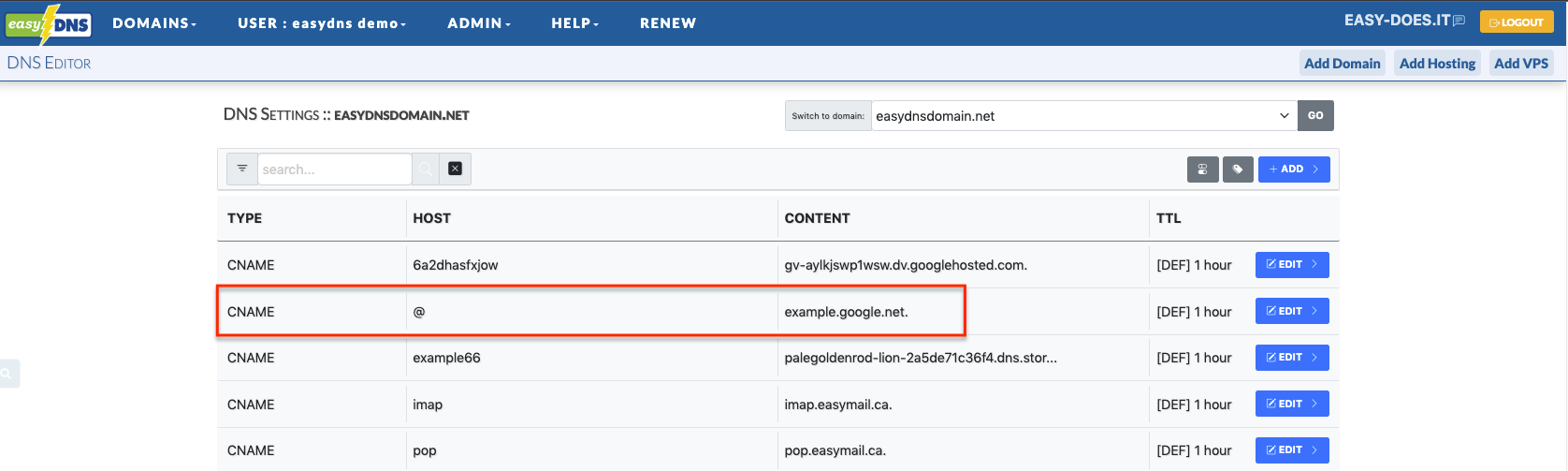Open the filter options icon
The width and height of the screenshot is (1568, 471).
coord(242,169)
